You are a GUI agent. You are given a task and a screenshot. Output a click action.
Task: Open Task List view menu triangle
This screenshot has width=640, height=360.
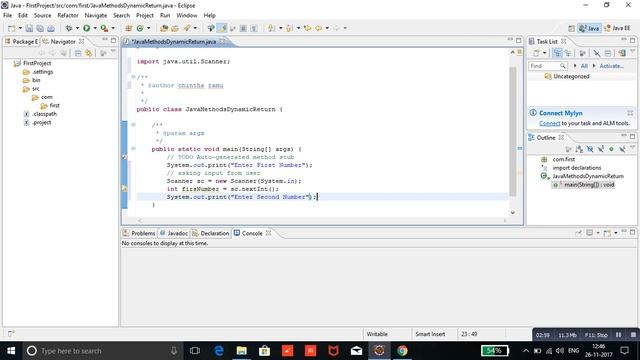(633, 51)
